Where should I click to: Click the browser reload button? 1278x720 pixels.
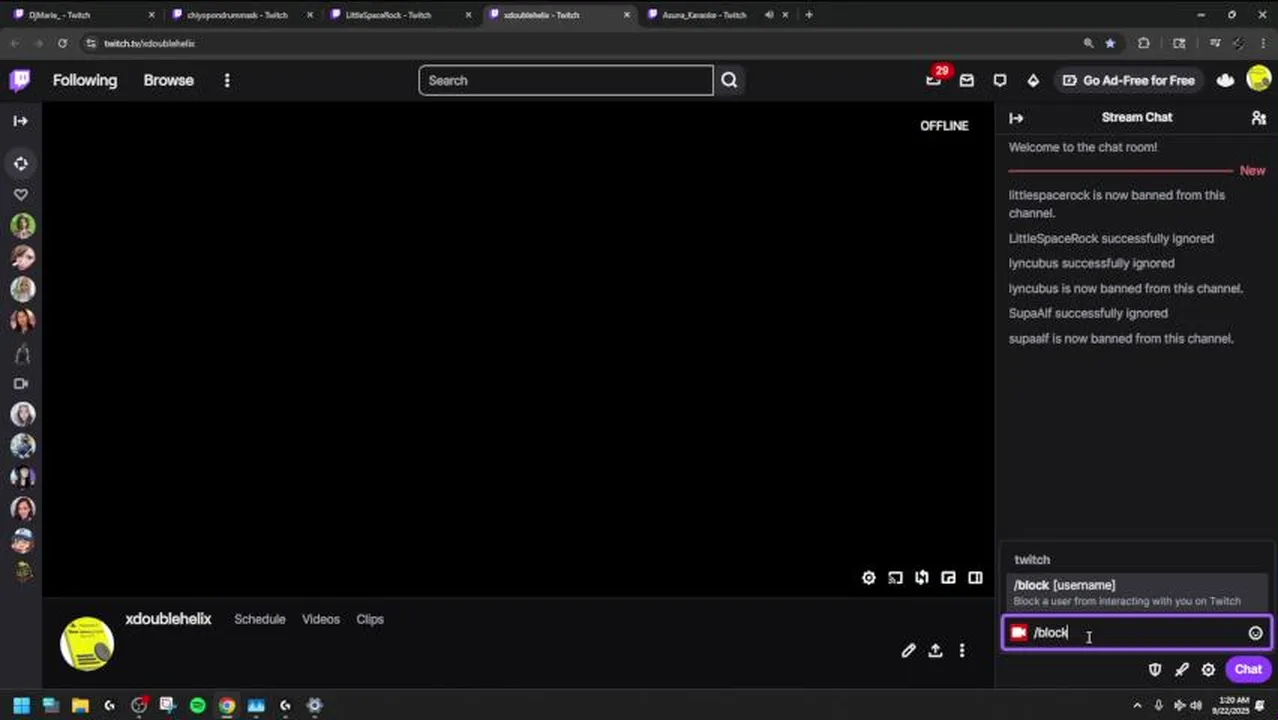click(x=62, y=43)
